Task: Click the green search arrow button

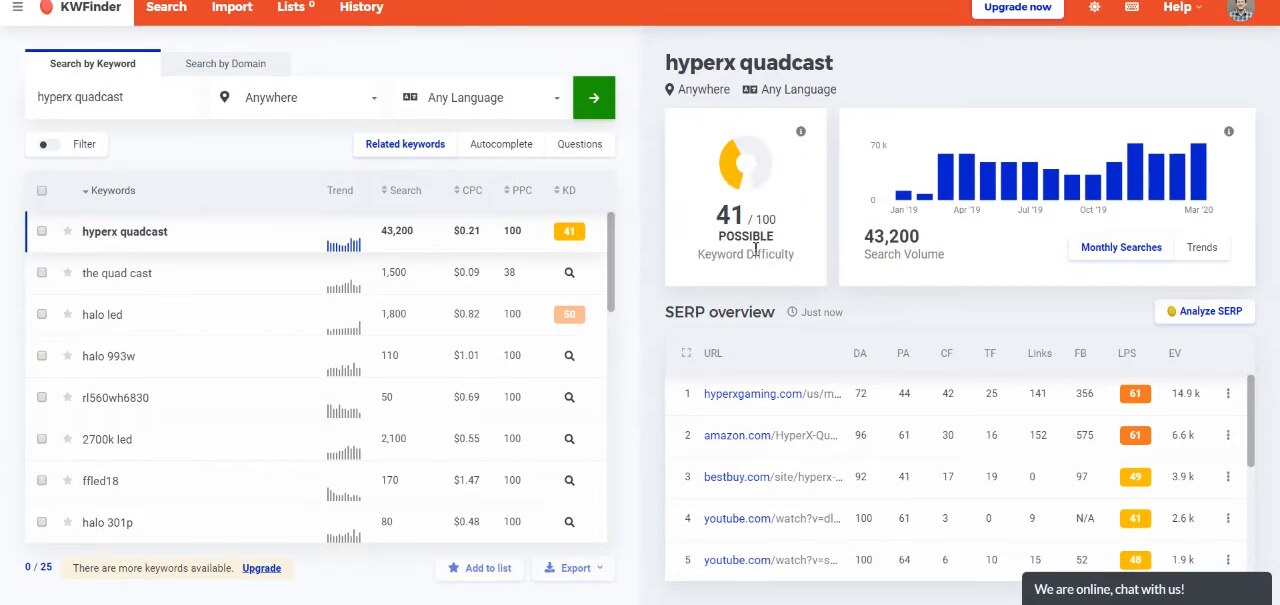Action: (594, 98)
